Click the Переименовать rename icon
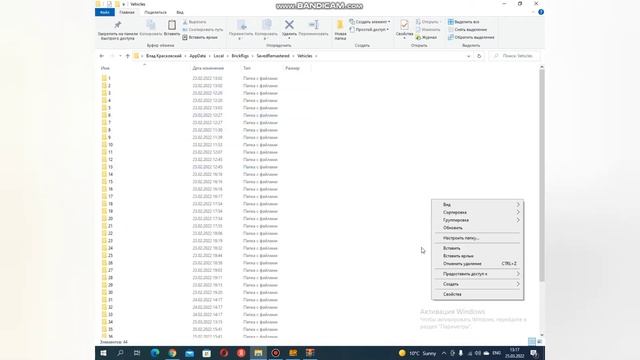The width and height of the screenshot is (640, 360). pyautogui.click(x=313, y=25)
